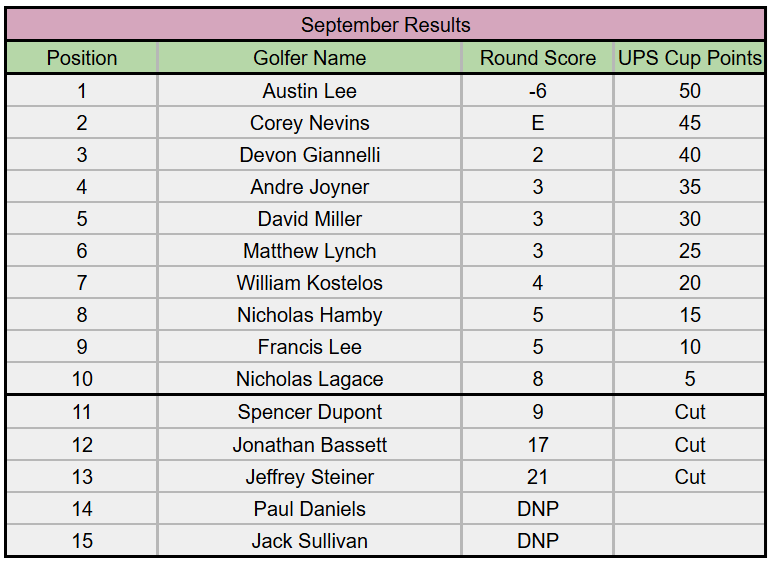
Task: Select the Position column header
Action: [x=82, y=58]
